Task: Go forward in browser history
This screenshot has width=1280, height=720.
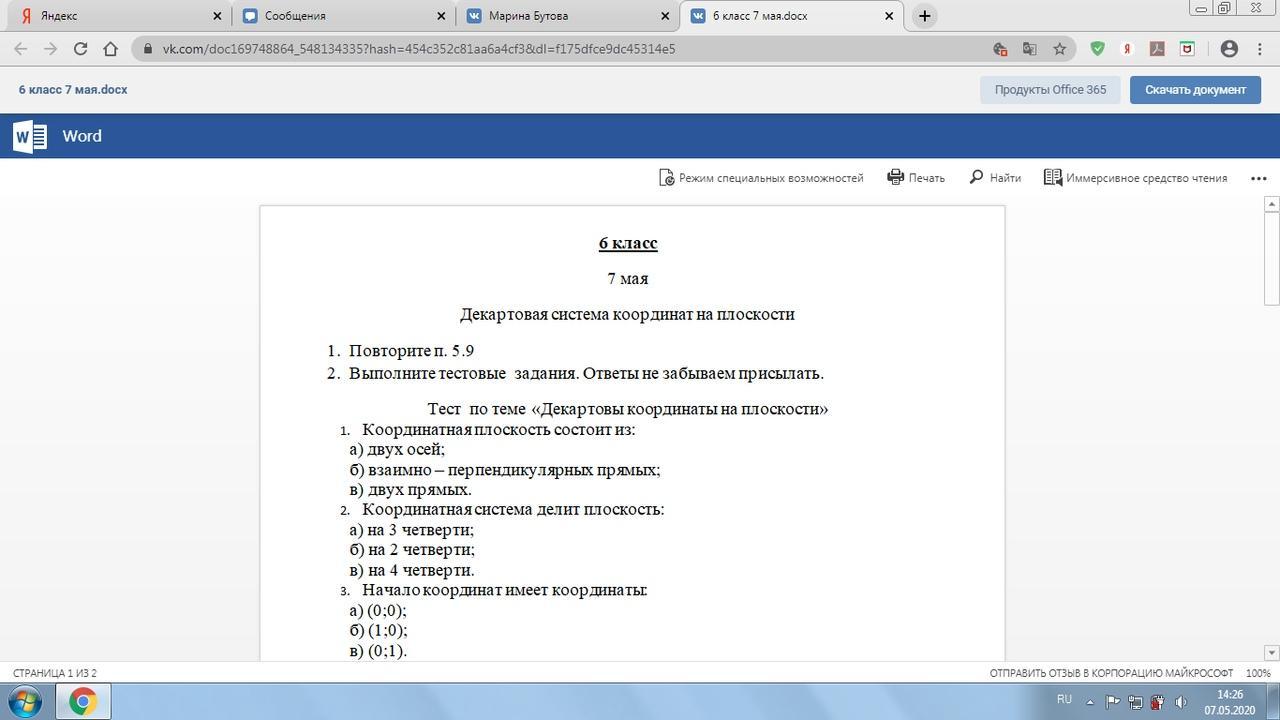Action: [51, 48]
